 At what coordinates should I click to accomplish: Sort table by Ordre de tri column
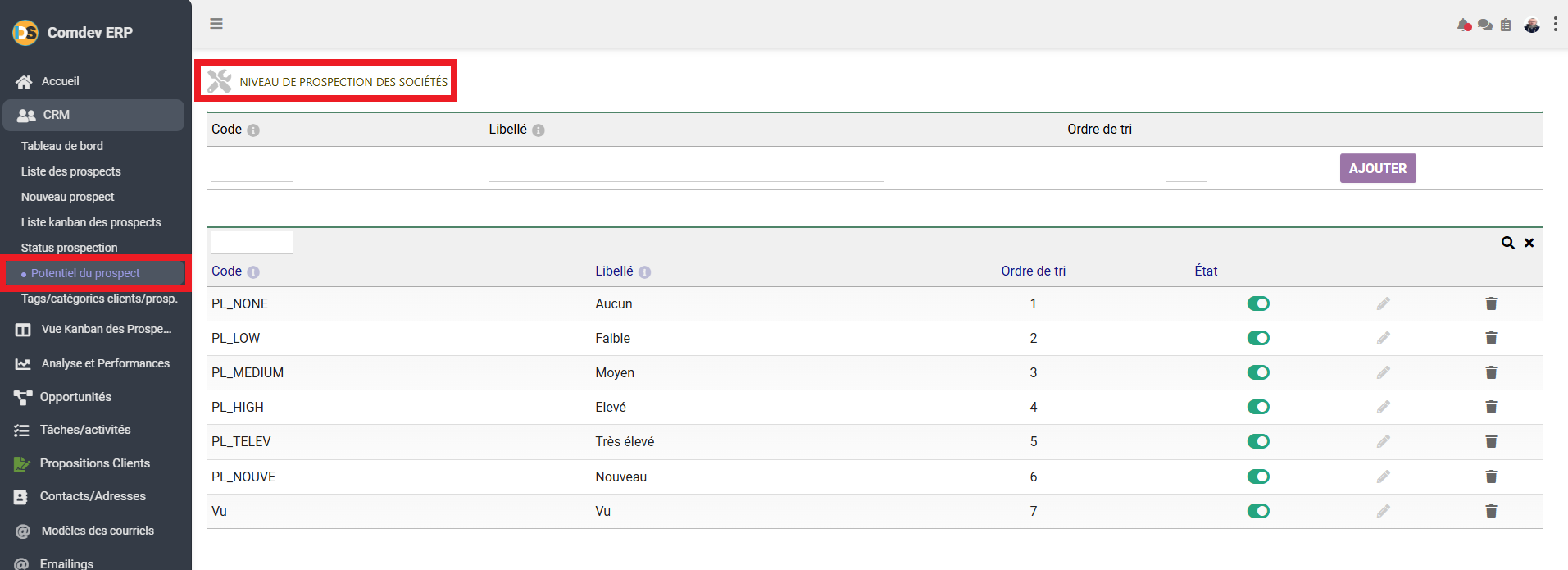[x=1034, y=271]
